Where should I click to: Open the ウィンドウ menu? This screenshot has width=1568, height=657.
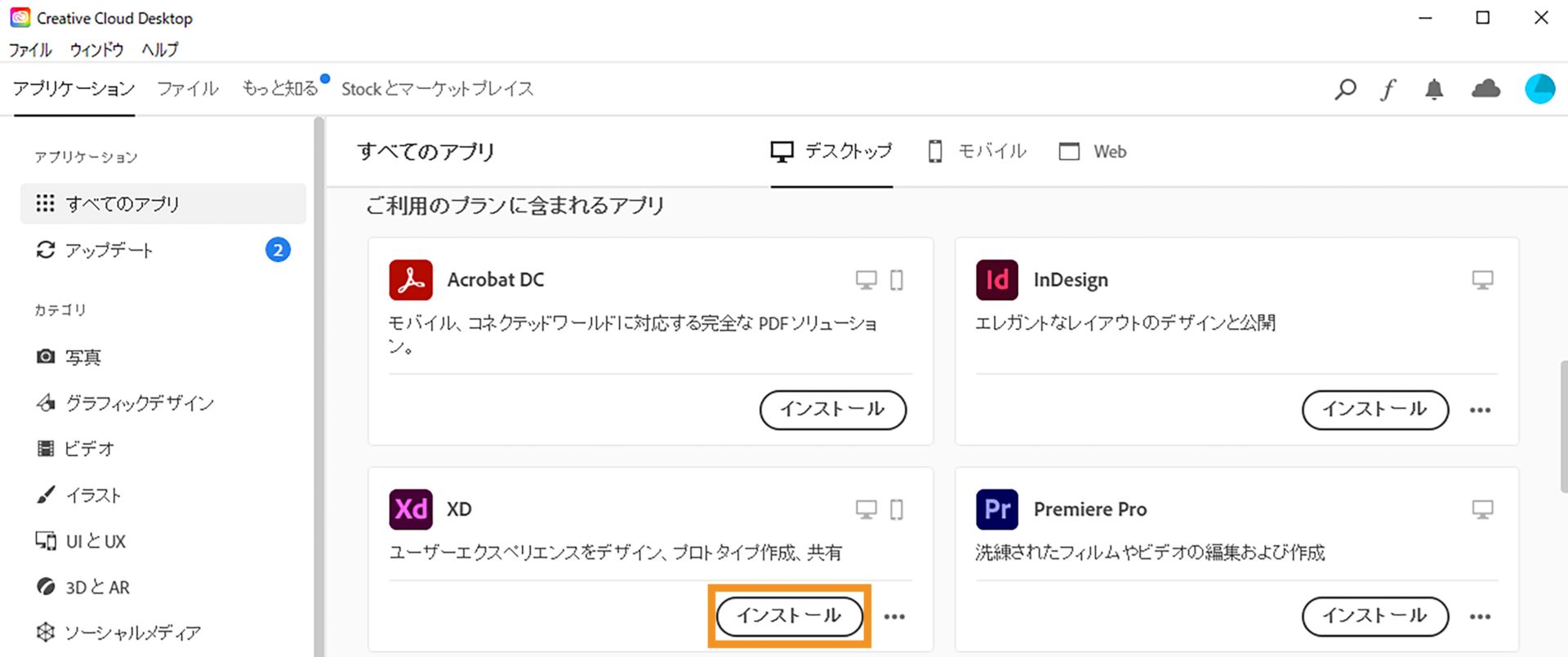coord(96,50)
